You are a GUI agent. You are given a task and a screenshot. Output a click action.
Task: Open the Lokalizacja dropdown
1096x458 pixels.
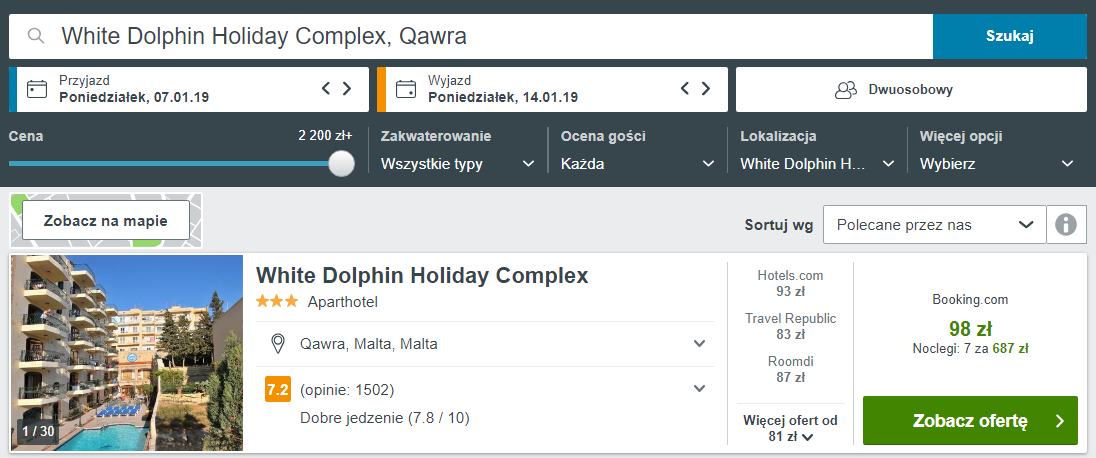[817, 164]
